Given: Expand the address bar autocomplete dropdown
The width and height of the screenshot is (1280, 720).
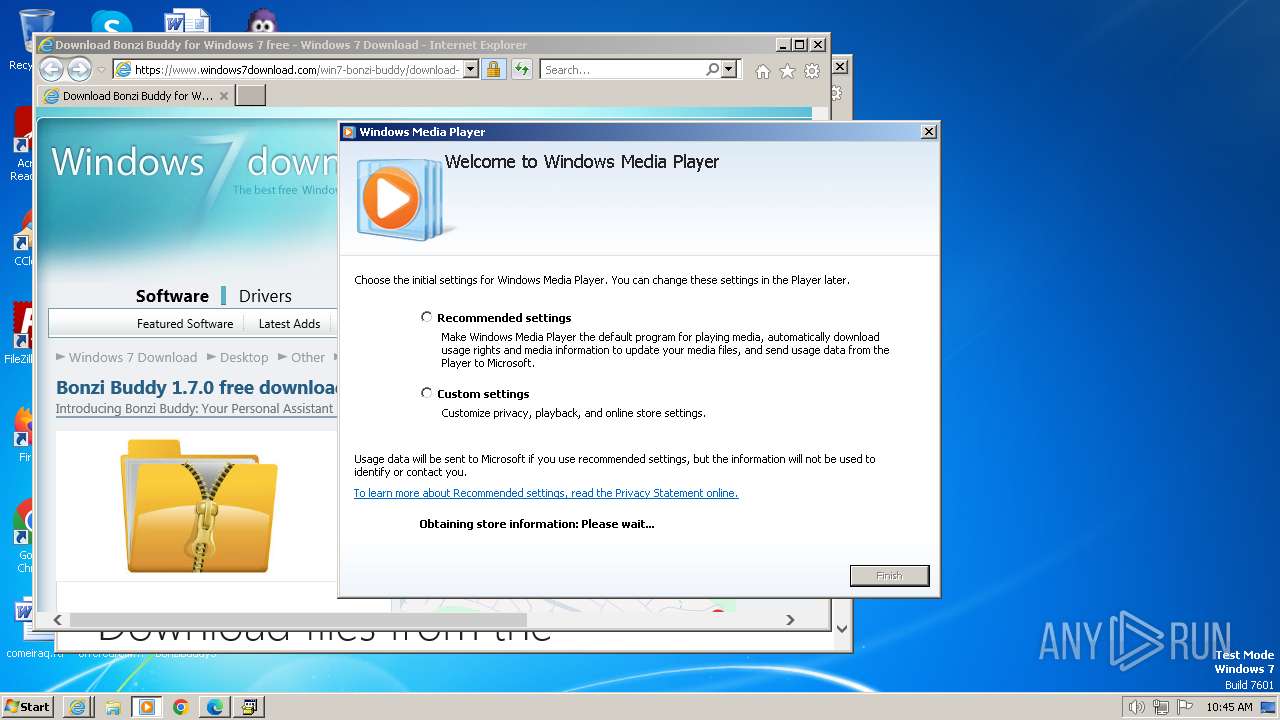Looking at the screenshot, I should tap(470, 70).
